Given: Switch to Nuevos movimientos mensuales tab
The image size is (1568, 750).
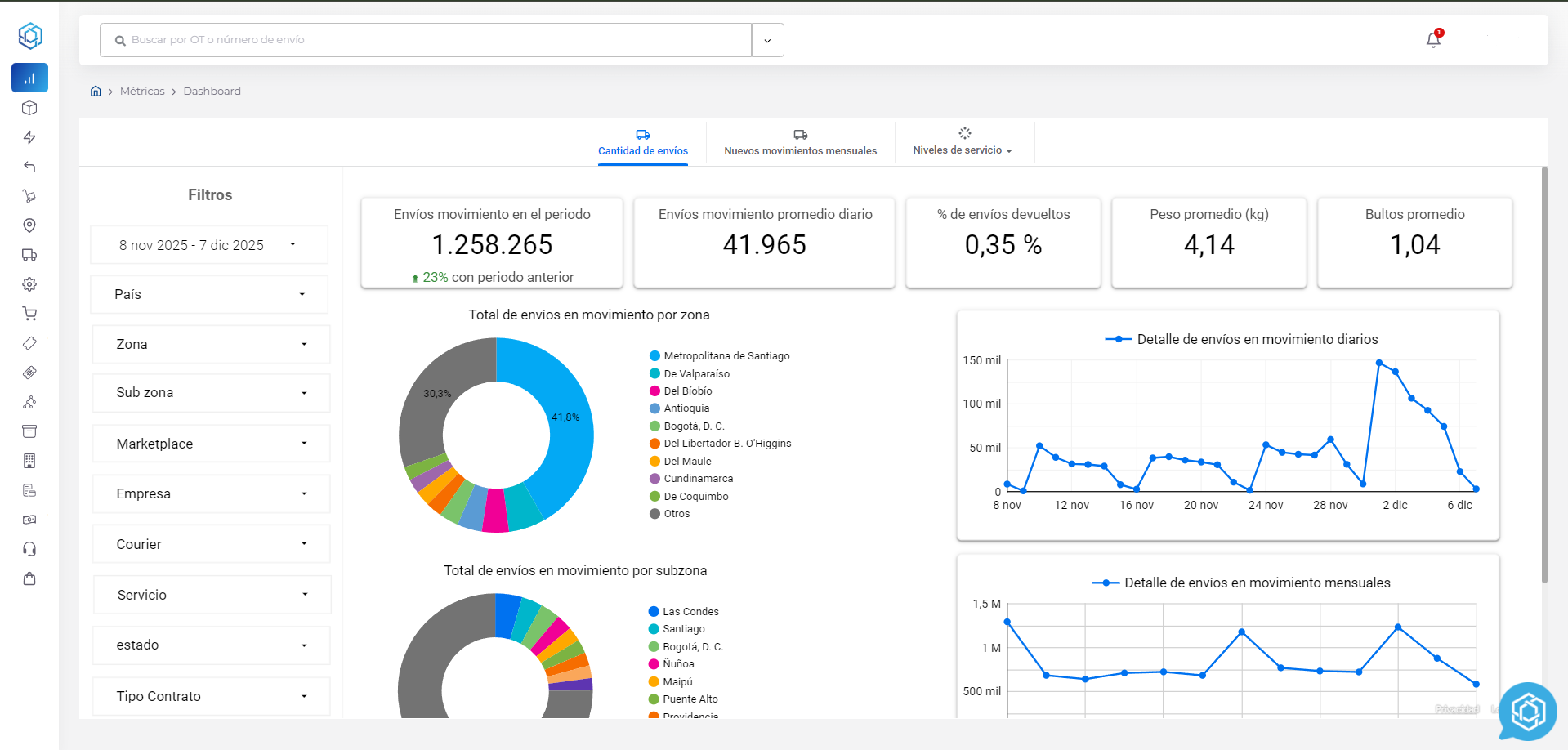Looking at the screenshot, I should (800, 143).
